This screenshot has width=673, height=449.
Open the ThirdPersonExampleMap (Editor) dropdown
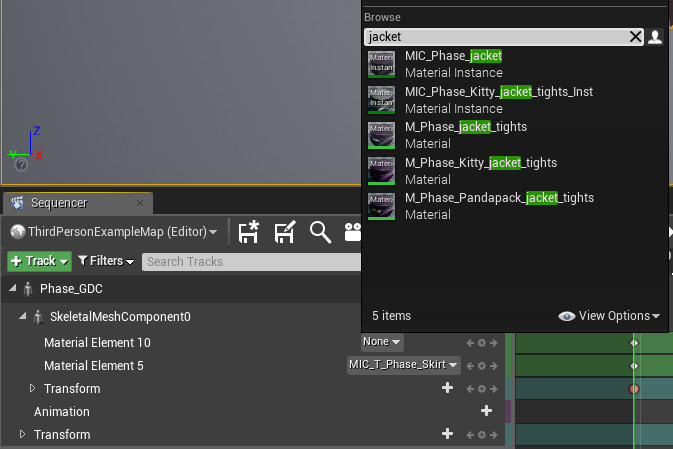click(114, 232)
